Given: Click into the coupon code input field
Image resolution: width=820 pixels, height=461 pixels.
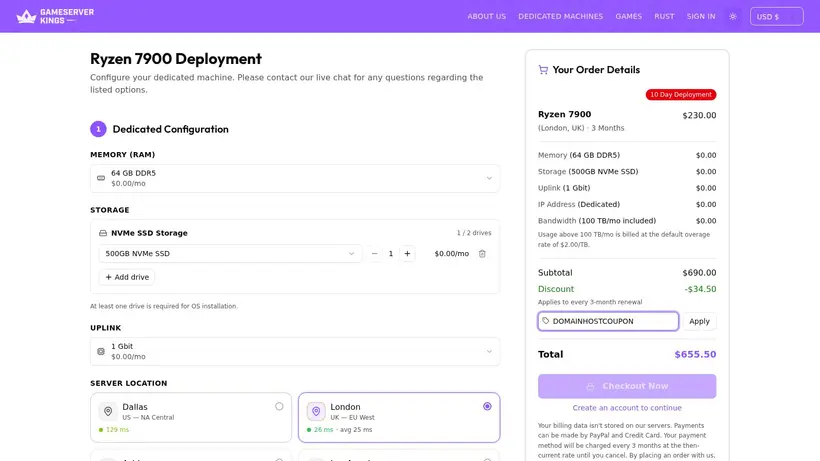Looking at the screenshot, I should (608, 321).
